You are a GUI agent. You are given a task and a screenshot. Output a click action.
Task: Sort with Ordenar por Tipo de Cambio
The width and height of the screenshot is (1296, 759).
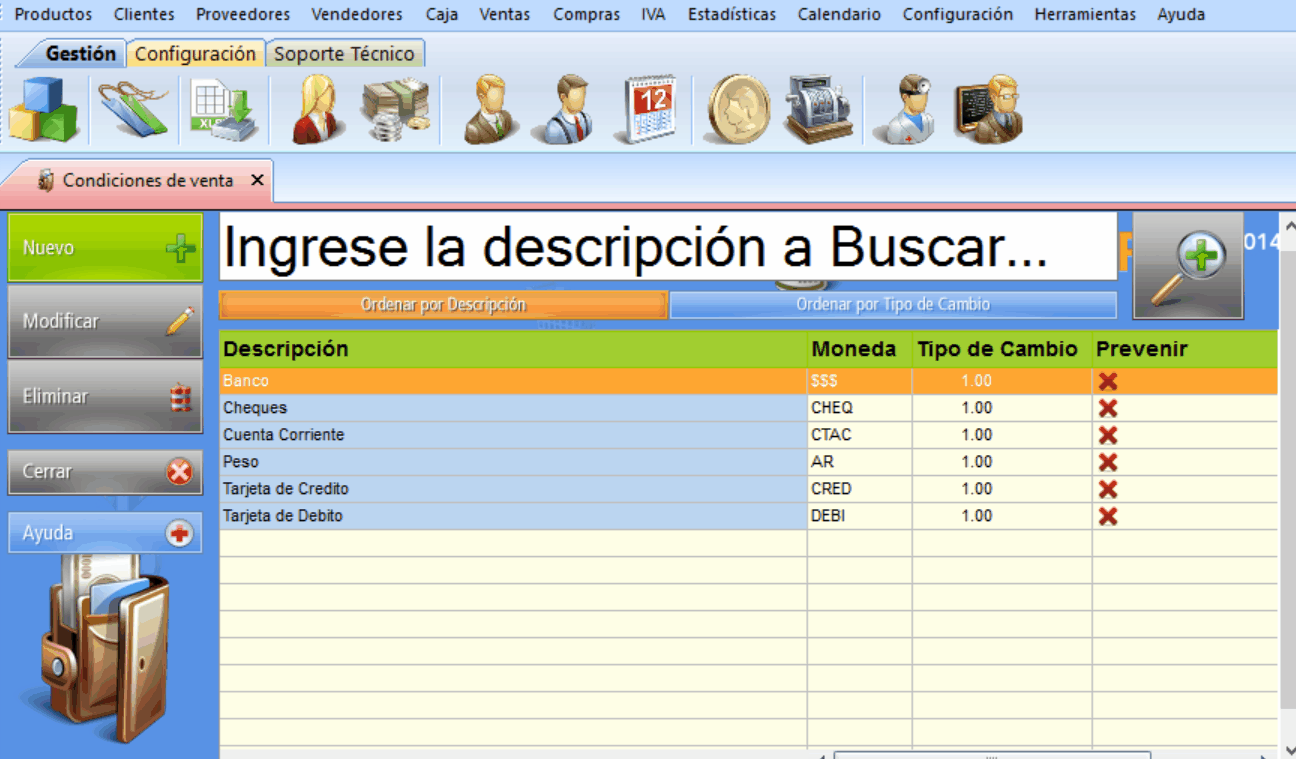[x=893, y=305]
